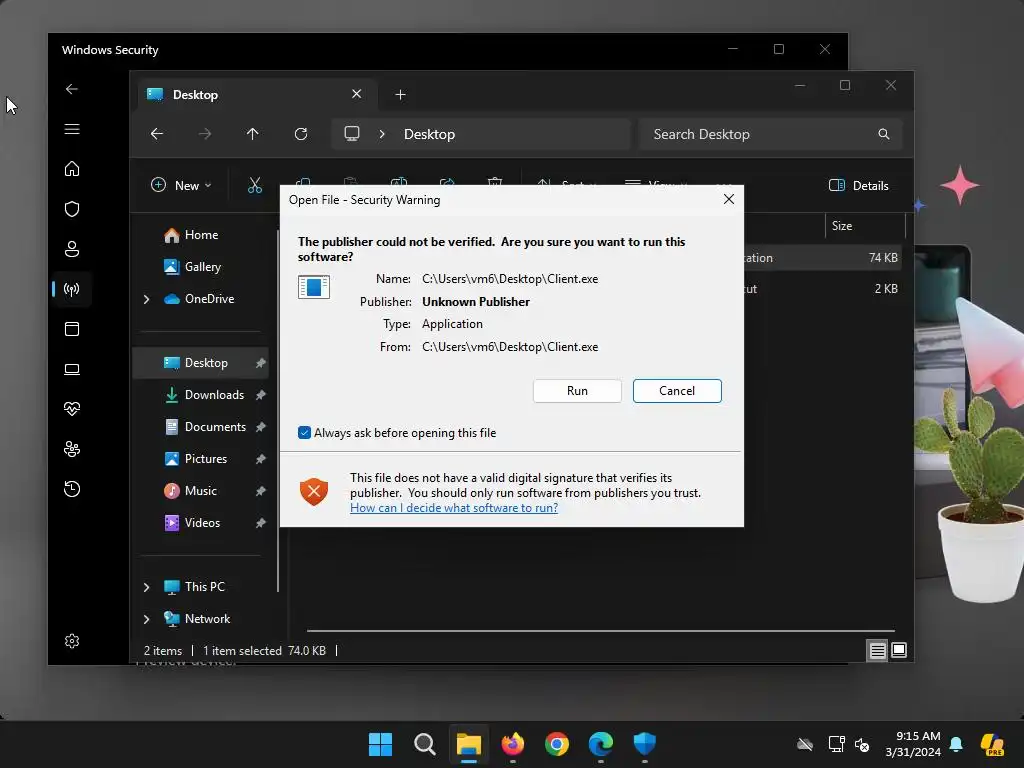Open Virus & threat protection shield icon
The width and height of the screenshot is (1024, 768).
(x=72, y=209)
